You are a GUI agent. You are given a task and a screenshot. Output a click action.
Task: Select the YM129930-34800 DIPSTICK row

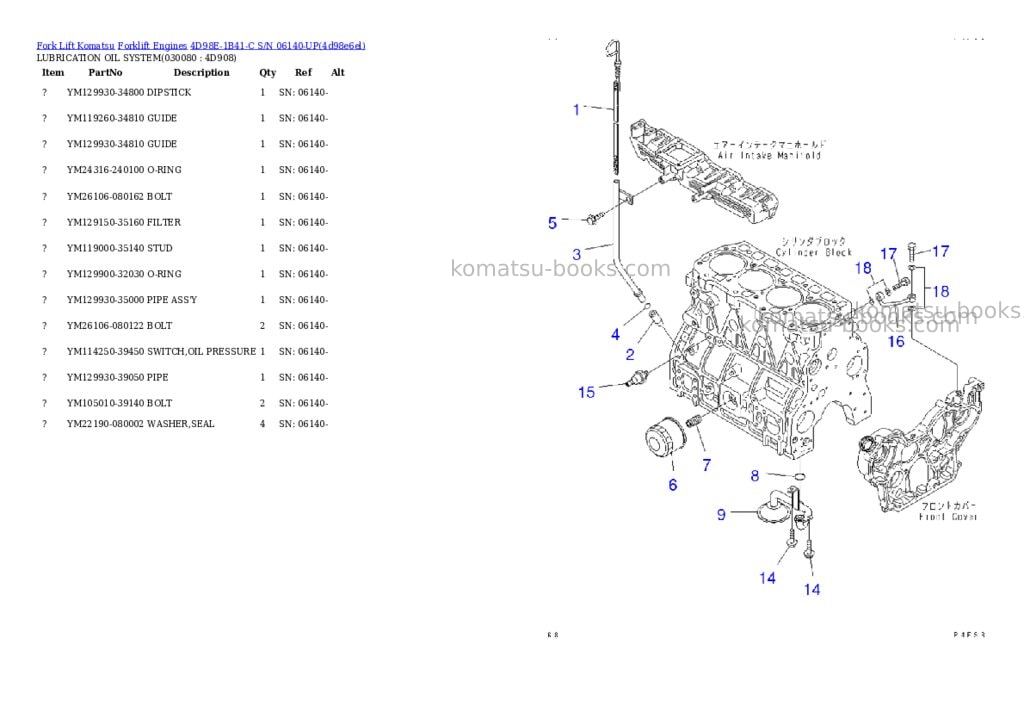click(185, 93)
